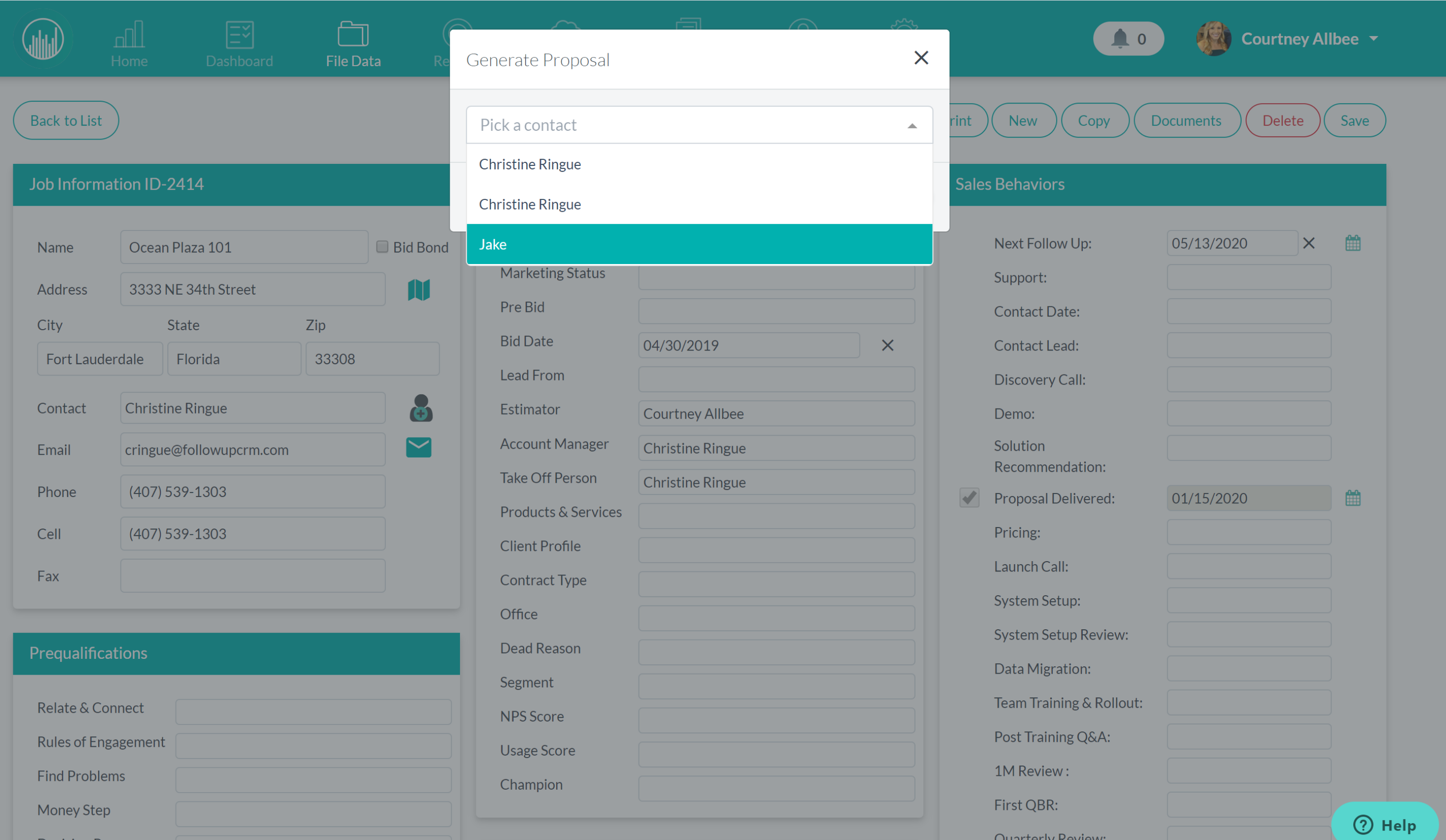Click the job Name field Ocean Plaza 101
Screen dimensions: 1446x840
(244, 247)
